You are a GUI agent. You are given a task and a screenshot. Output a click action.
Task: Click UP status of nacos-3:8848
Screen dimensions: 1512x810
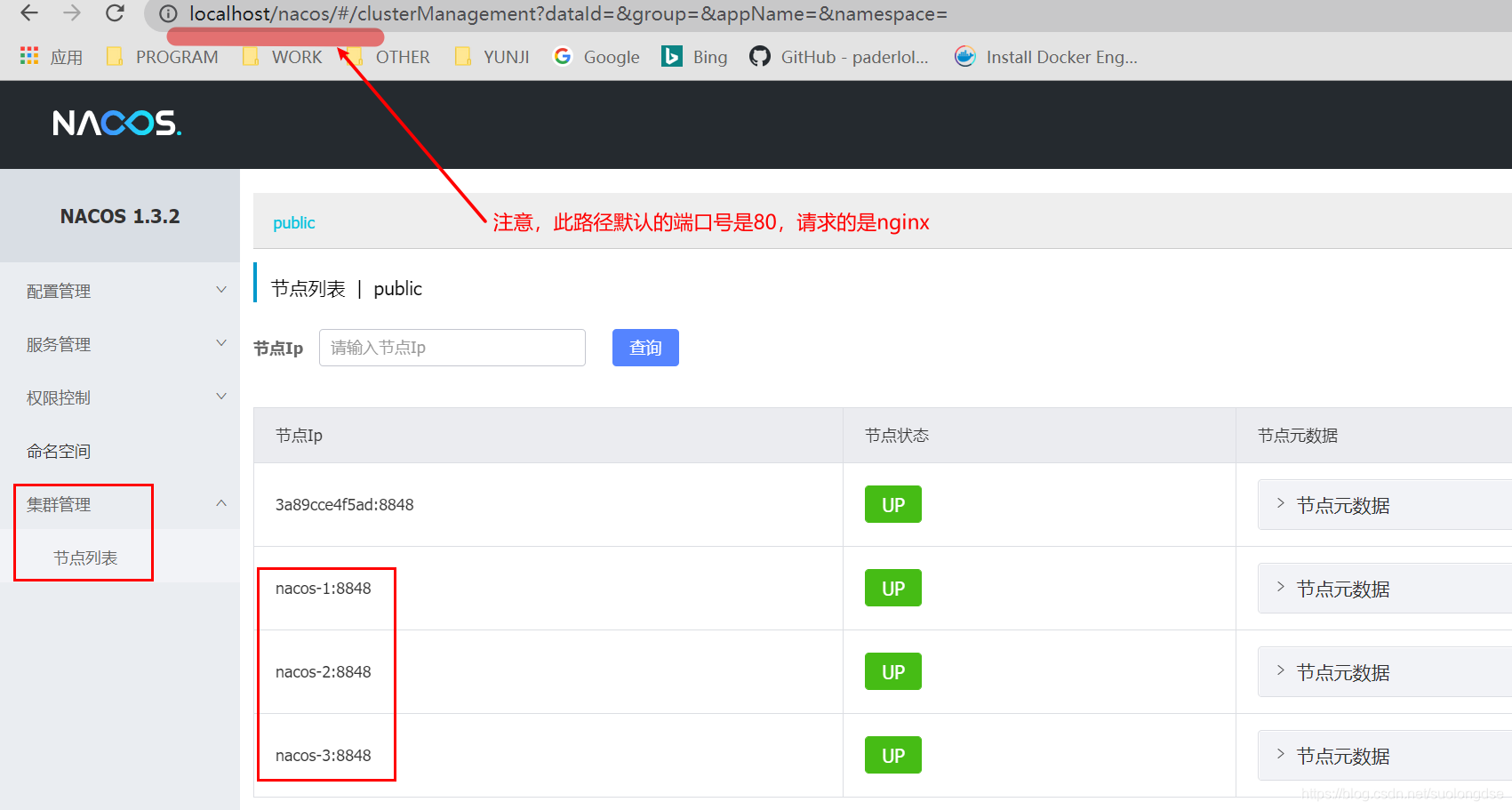pyautogui.click(x=893, y=755)
